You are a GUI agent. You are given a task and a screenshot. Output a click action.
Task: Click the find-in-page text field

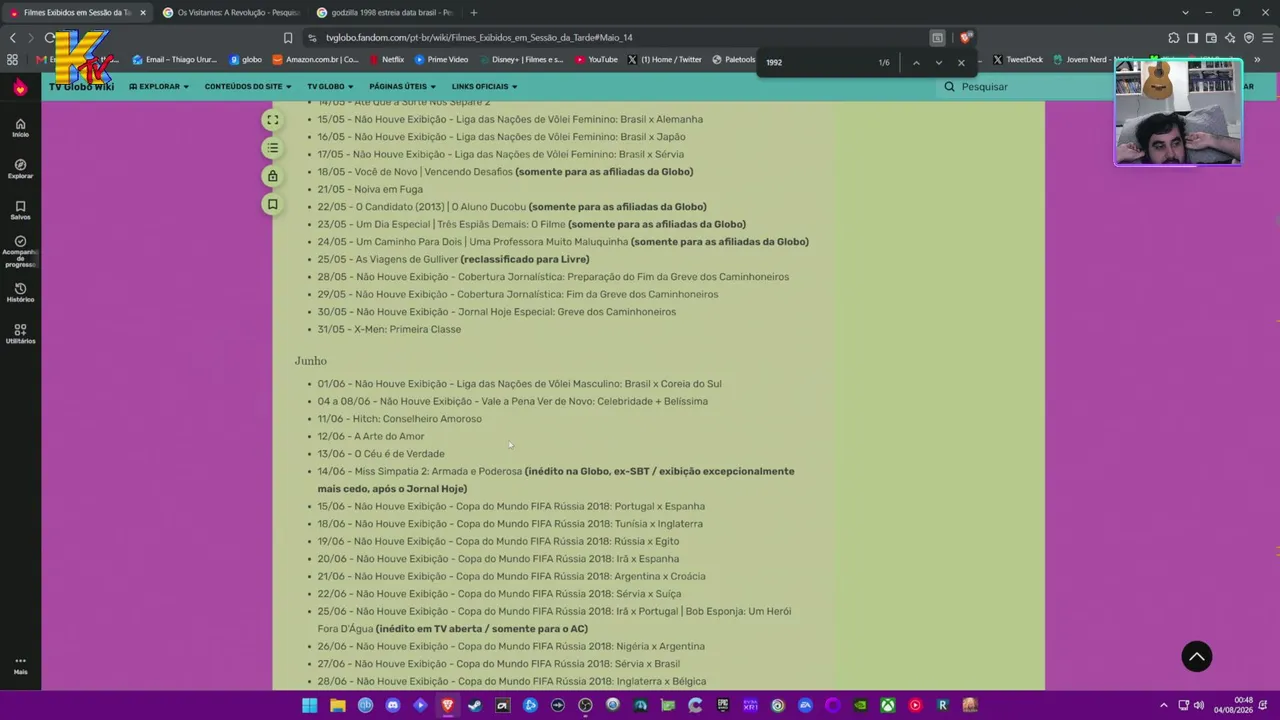(x=816, y=62)
